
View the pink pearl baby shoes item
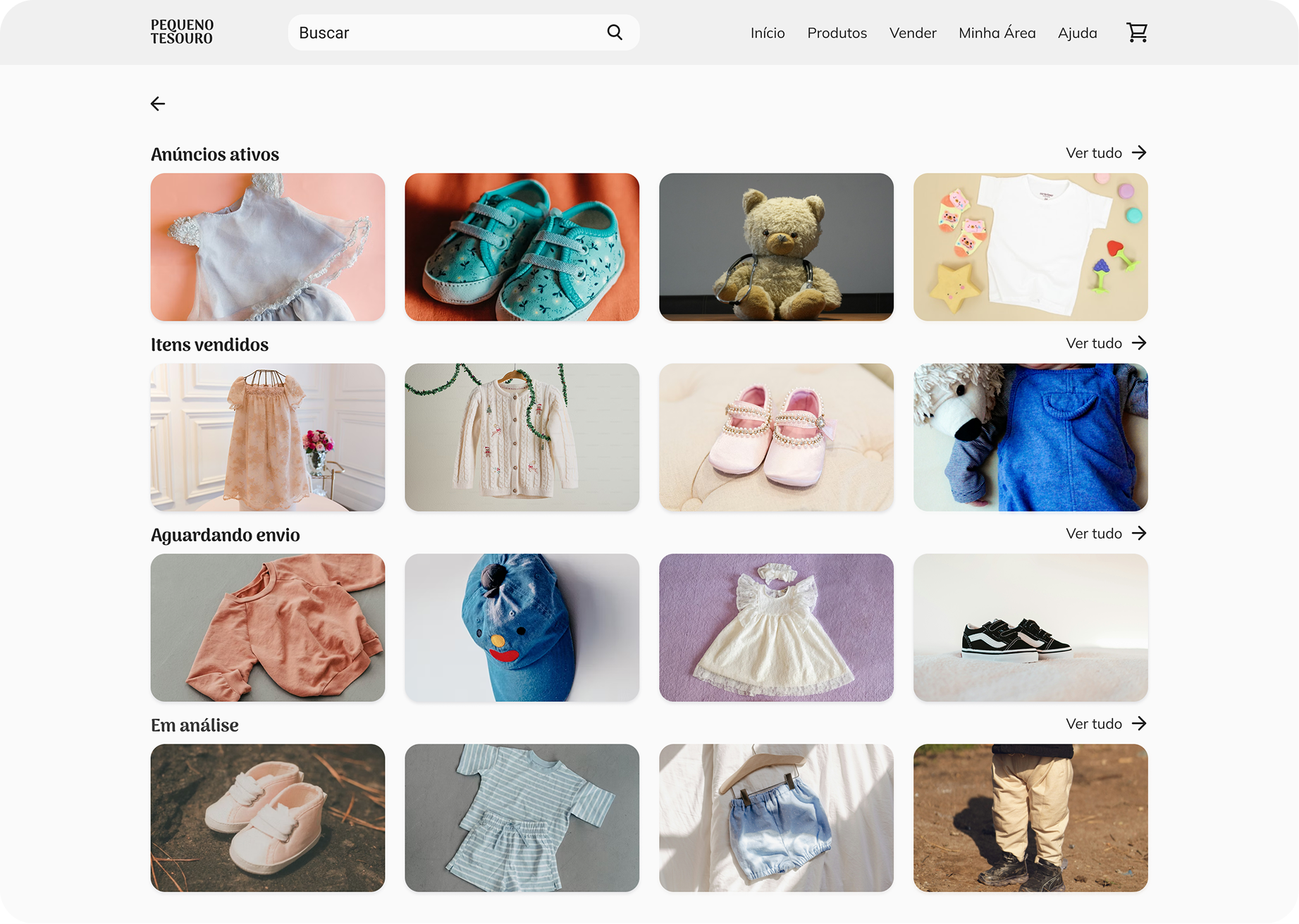(x=776, y=438)
